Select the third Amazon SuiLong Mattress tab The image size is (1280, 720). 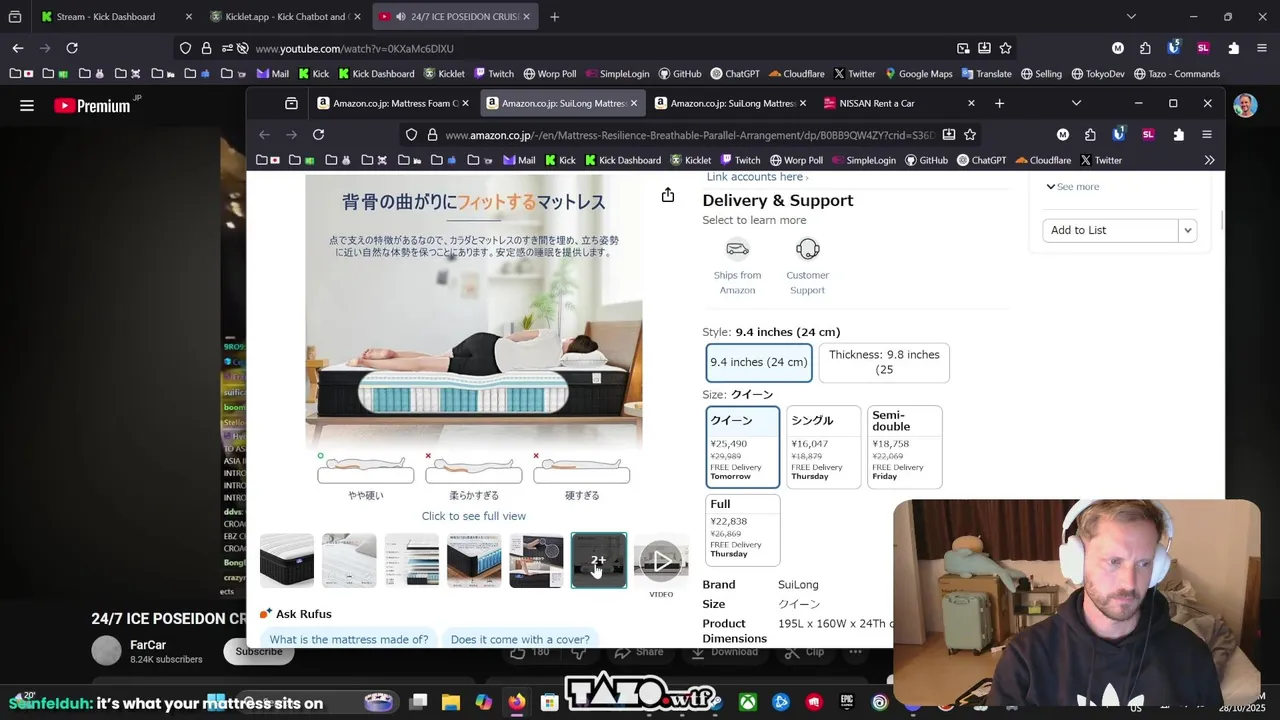730,103
